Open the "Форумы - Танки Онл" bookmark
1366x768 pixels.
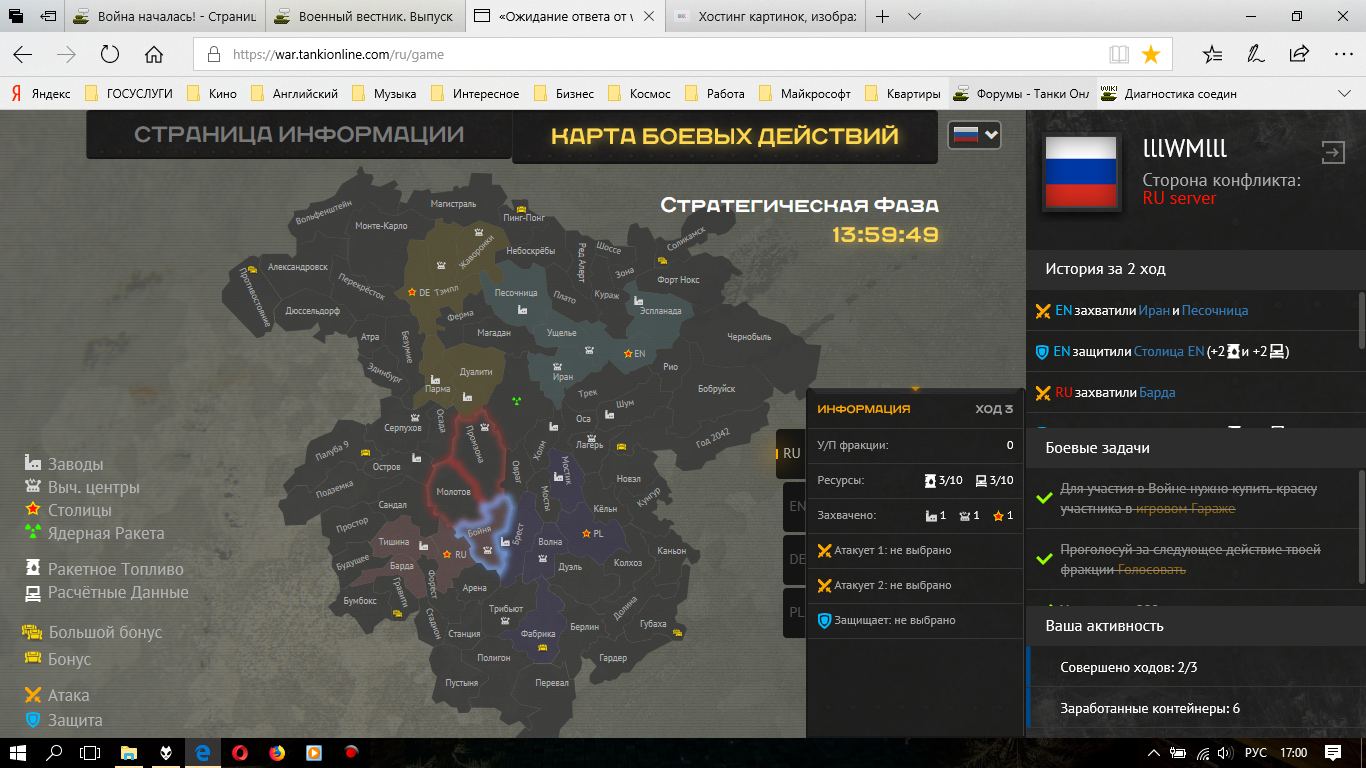click(x=1022, y=94)
